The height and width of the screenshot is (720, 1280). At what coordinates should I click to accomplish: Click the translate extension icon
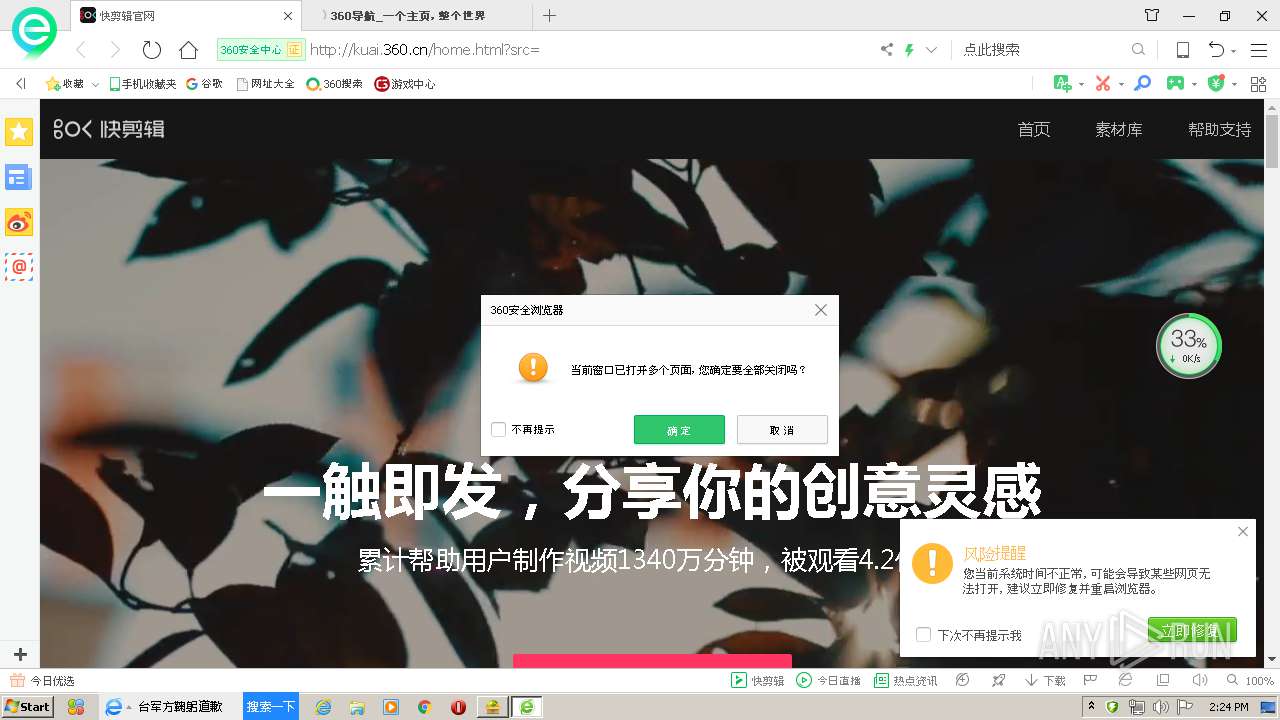click(1062, 84)
